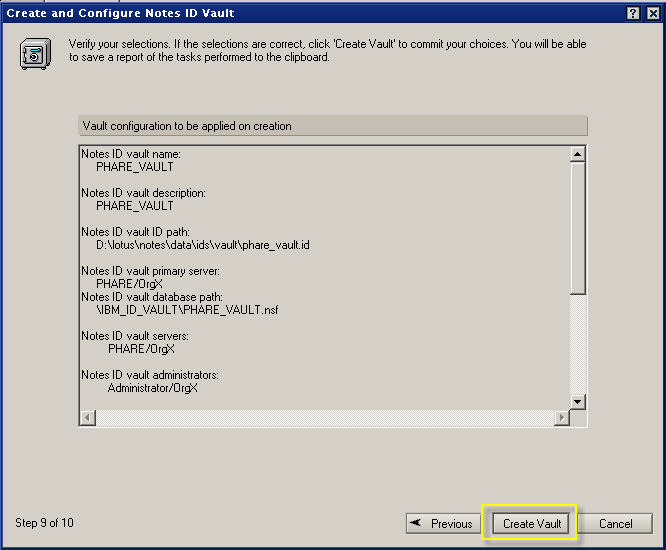Go back with the Previous button
The image size is (666, 550).
[x=443, y=524]
